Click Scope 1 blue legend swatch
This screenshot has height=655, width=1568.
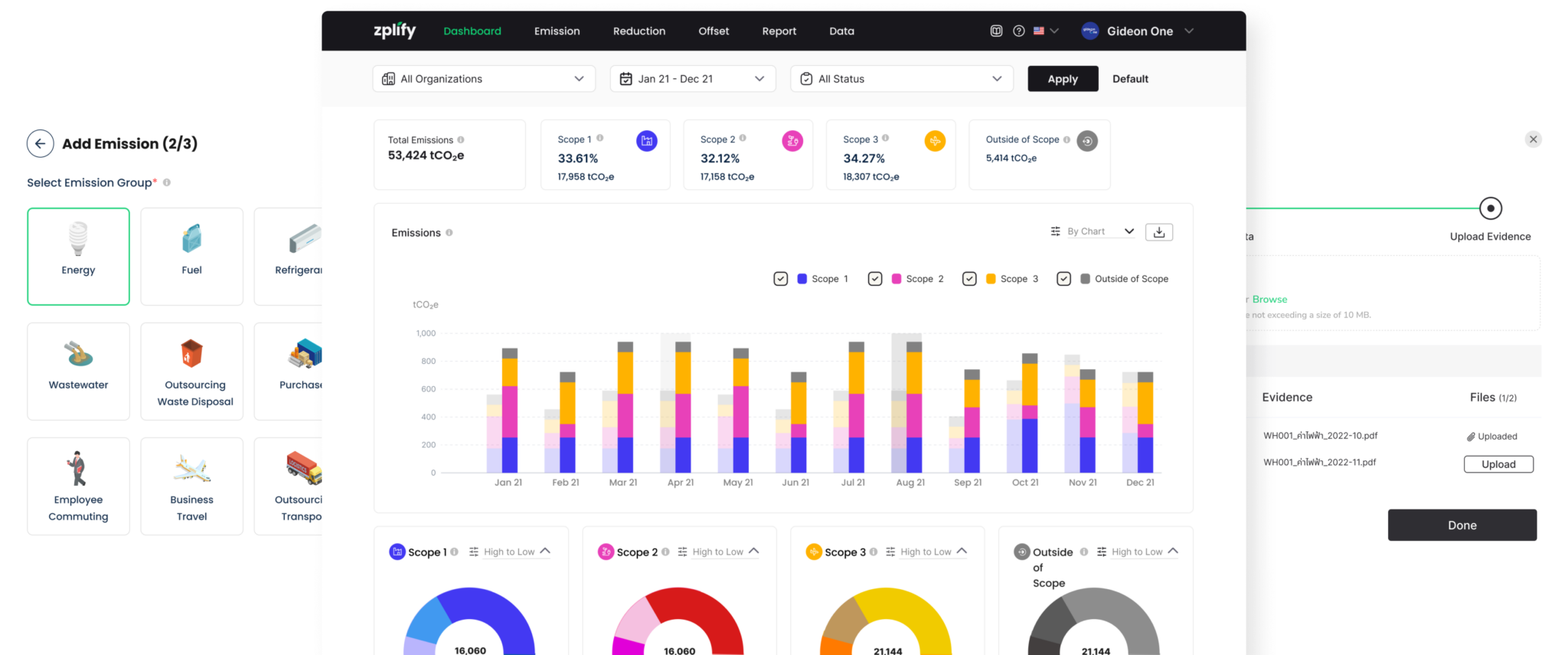(x=802, y=279)
